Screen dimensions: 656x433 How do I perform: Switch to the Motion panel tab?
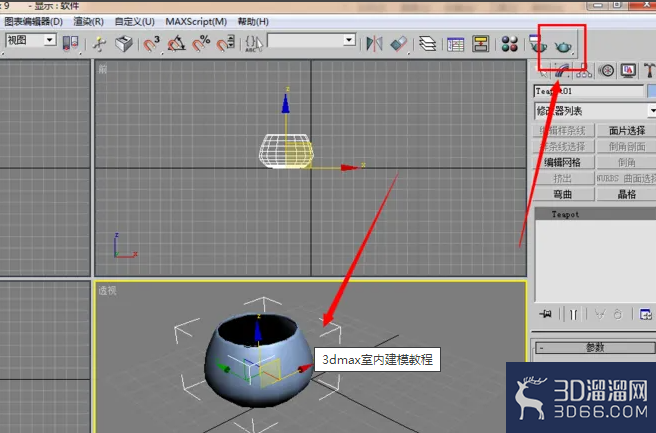click(606, 71)
